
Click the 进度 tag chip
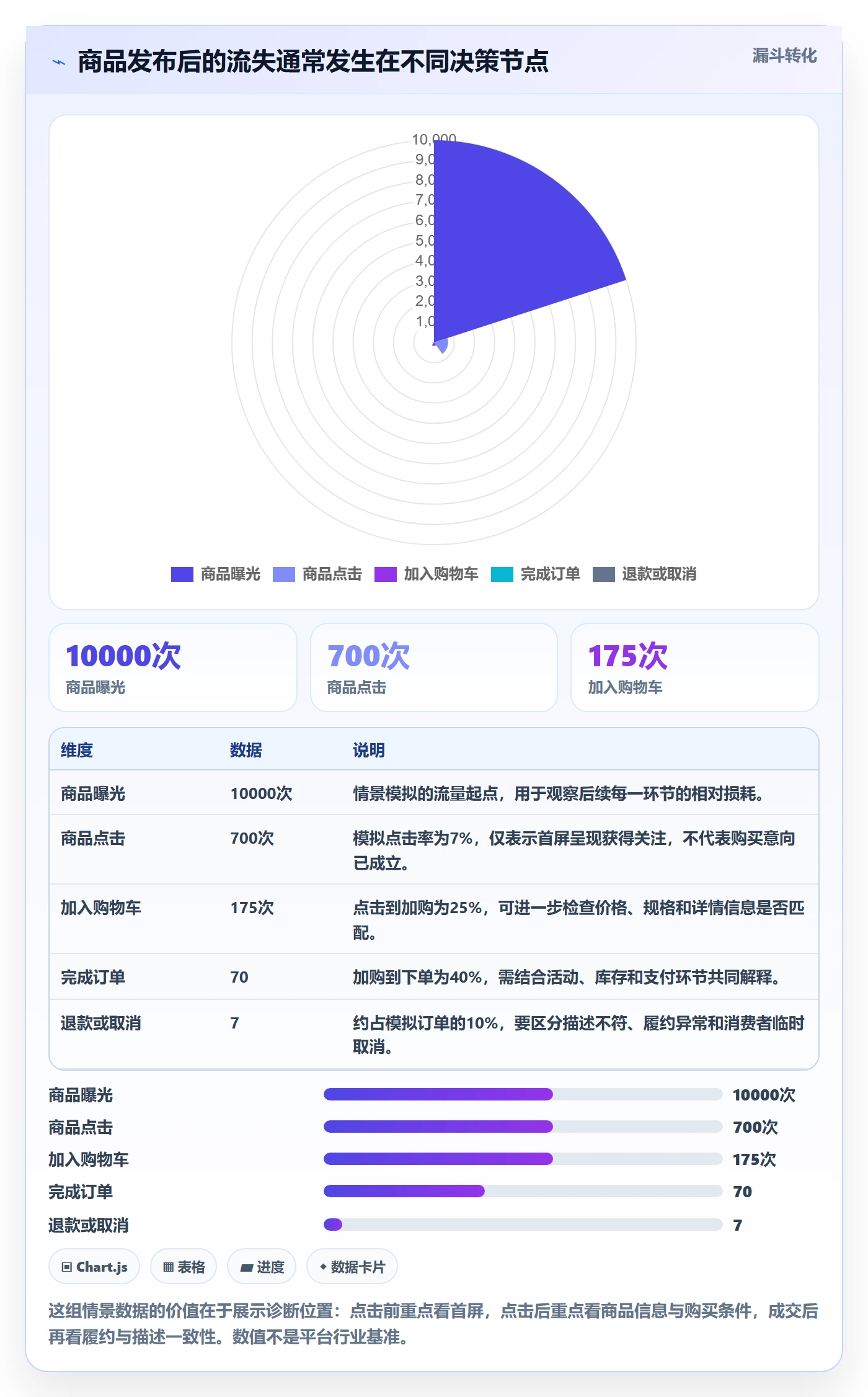(x=262, y=1267)
